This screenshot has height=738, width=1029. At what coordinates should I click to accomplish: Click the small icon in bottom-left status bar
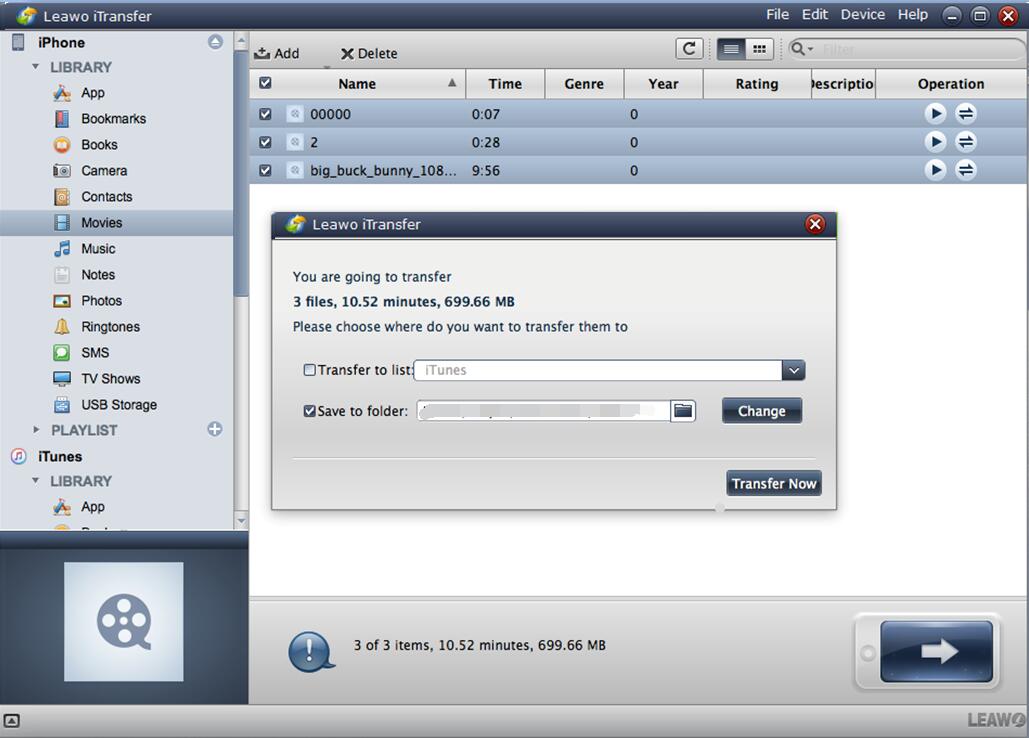[x=12, y=720]
